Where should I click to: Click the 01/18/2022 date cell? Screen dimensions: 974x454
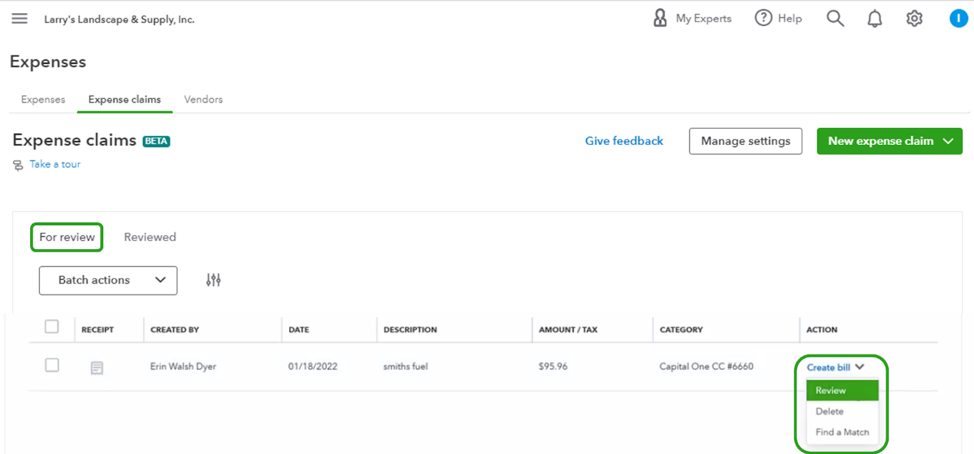point(312,366)
